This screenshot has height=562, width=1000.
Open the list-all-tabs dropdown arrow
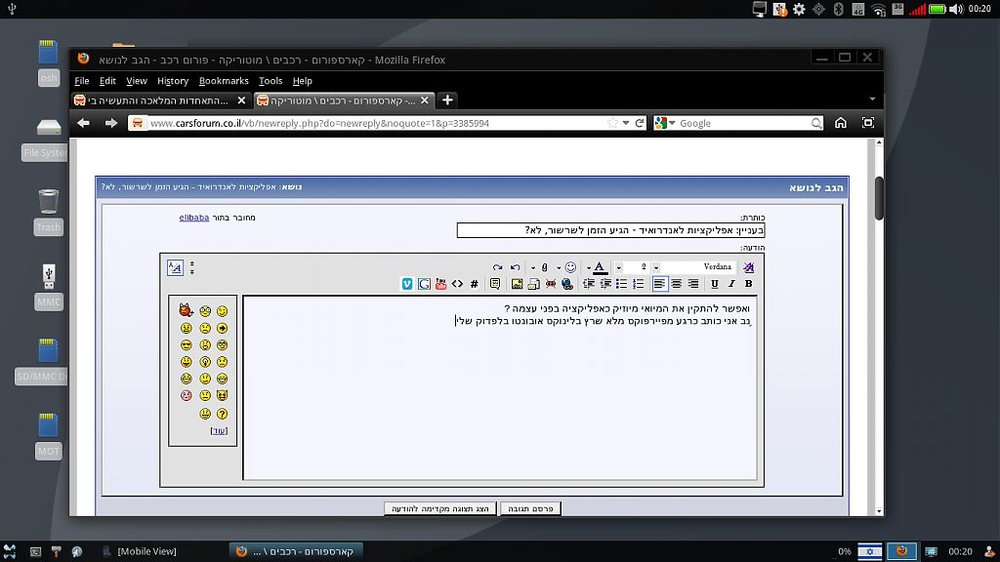click(872, 100)
